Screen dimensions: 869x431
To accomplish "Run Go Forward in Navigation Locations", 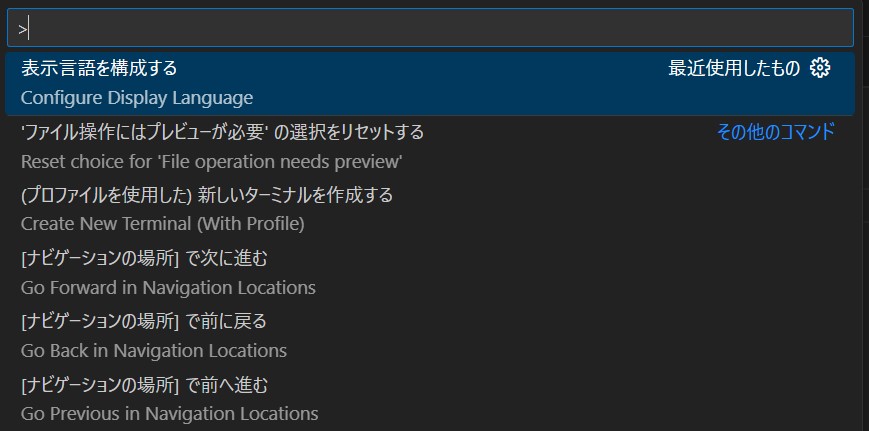I will click(x=168, y=288).
